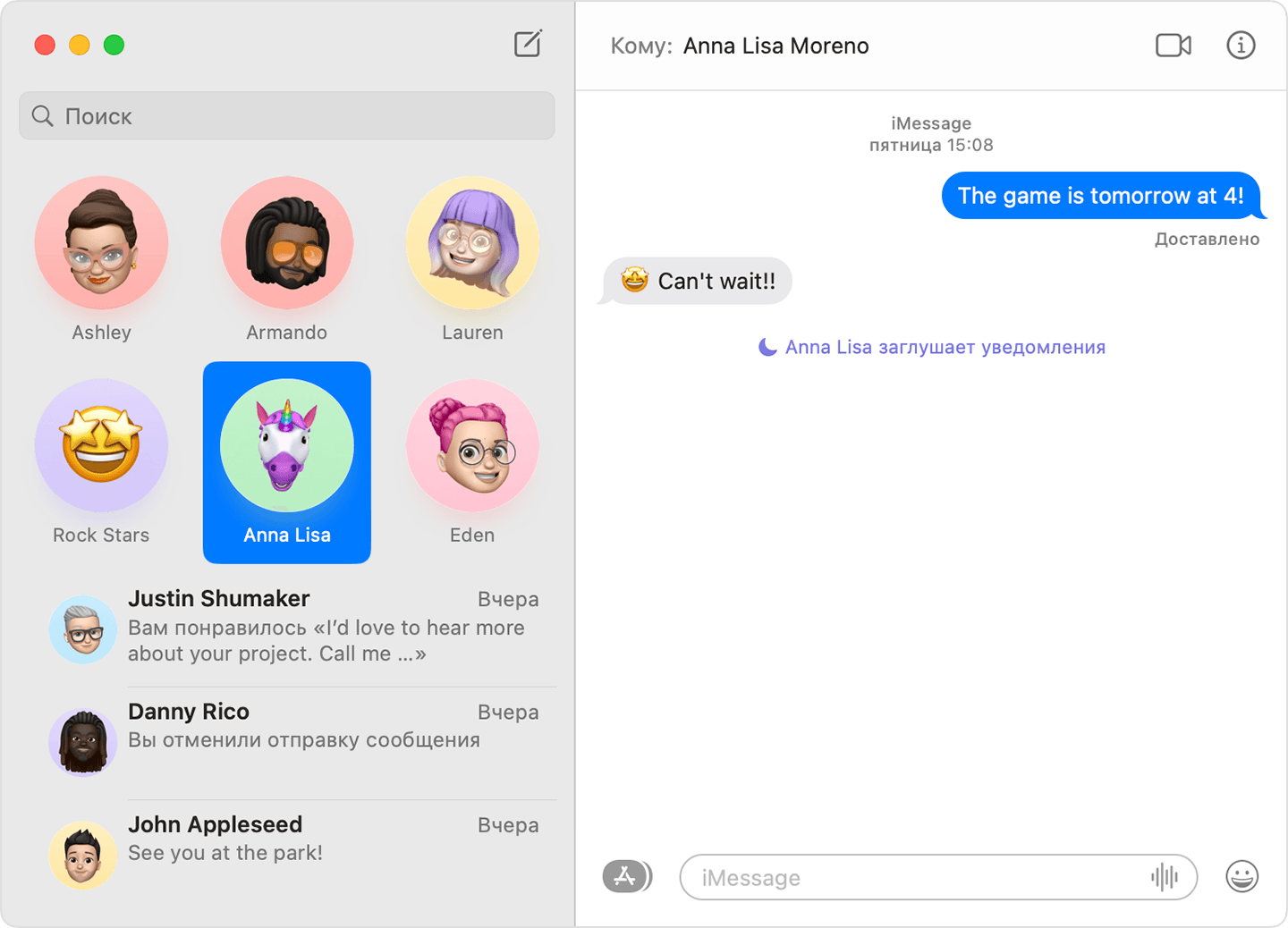Open the emoji picker
1288x928 pixels.
coord(1241,876)
